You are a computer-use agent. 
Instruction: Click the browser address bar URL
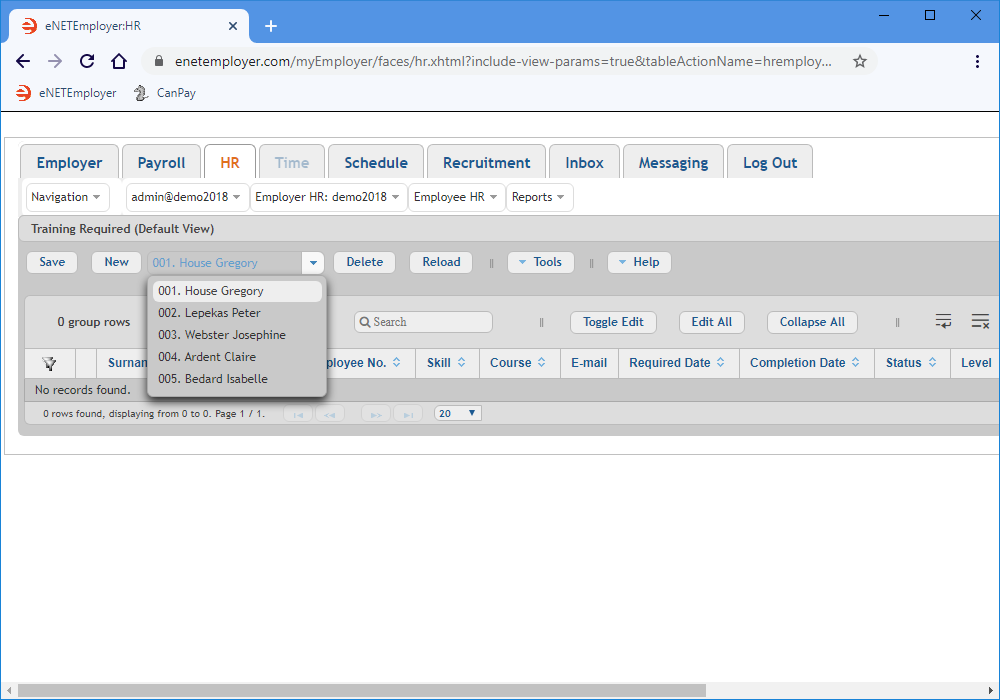503,61
